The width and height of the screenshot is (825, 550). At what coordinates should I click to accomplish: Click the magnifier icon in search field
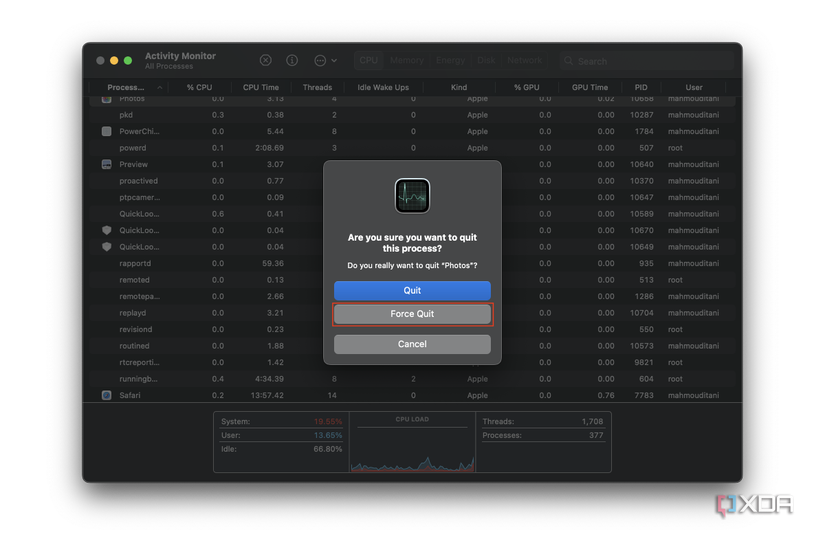pyautogui.click(x=569, y=61)
